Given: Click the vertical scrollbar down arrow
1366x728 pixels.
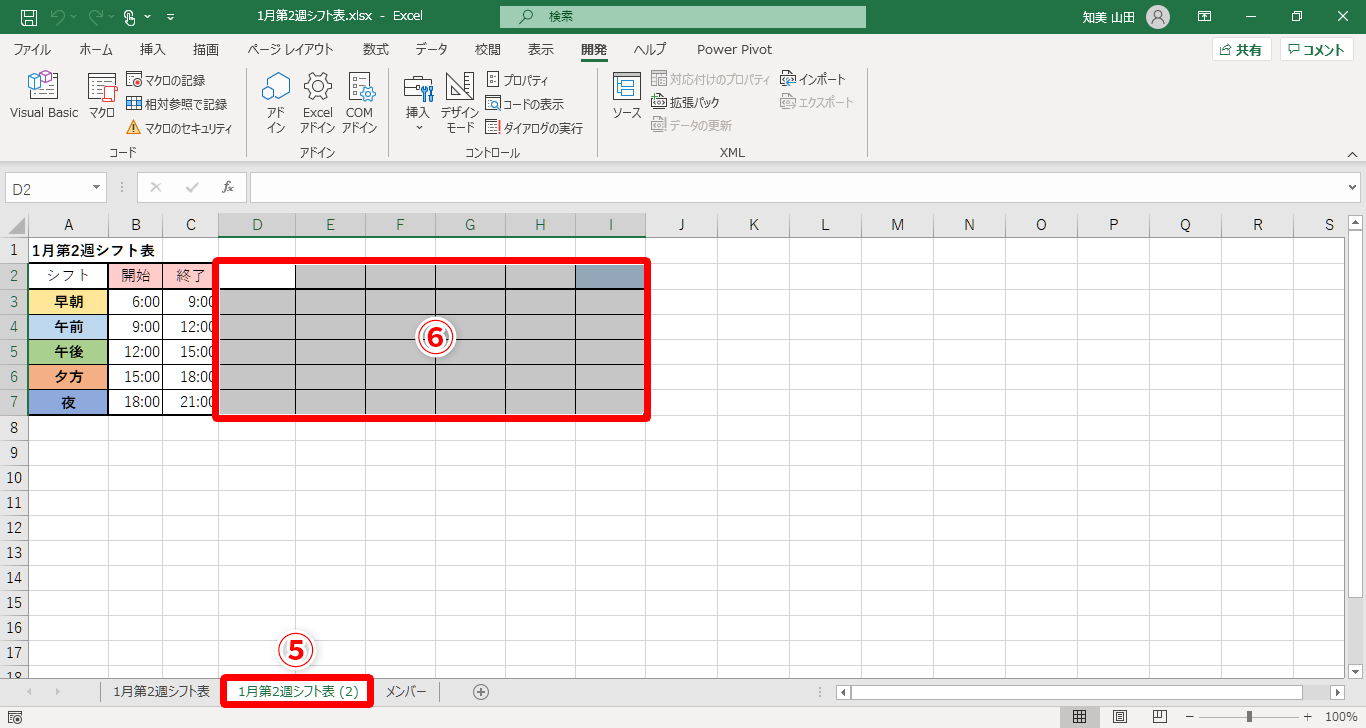Looking at the screenshot, I should 1356,671.
